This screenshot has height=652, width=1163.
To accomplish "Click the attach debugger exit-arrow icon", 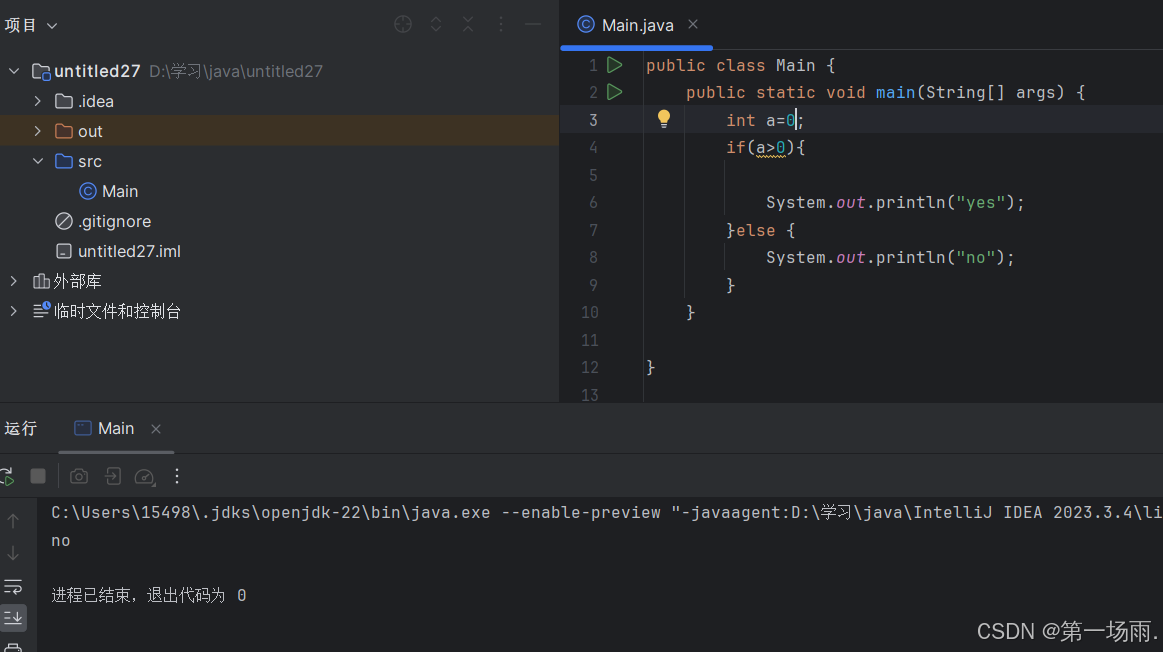I will [113, 476].
